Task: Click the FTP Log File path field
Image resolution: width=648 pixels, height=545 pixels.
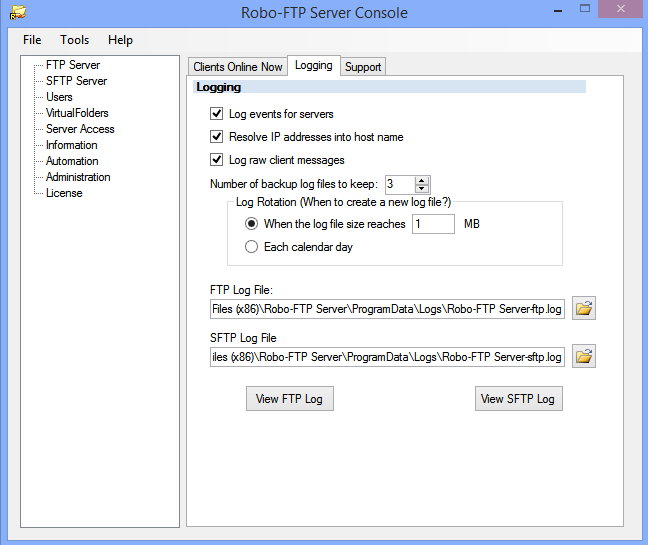Action: point(387,309)
